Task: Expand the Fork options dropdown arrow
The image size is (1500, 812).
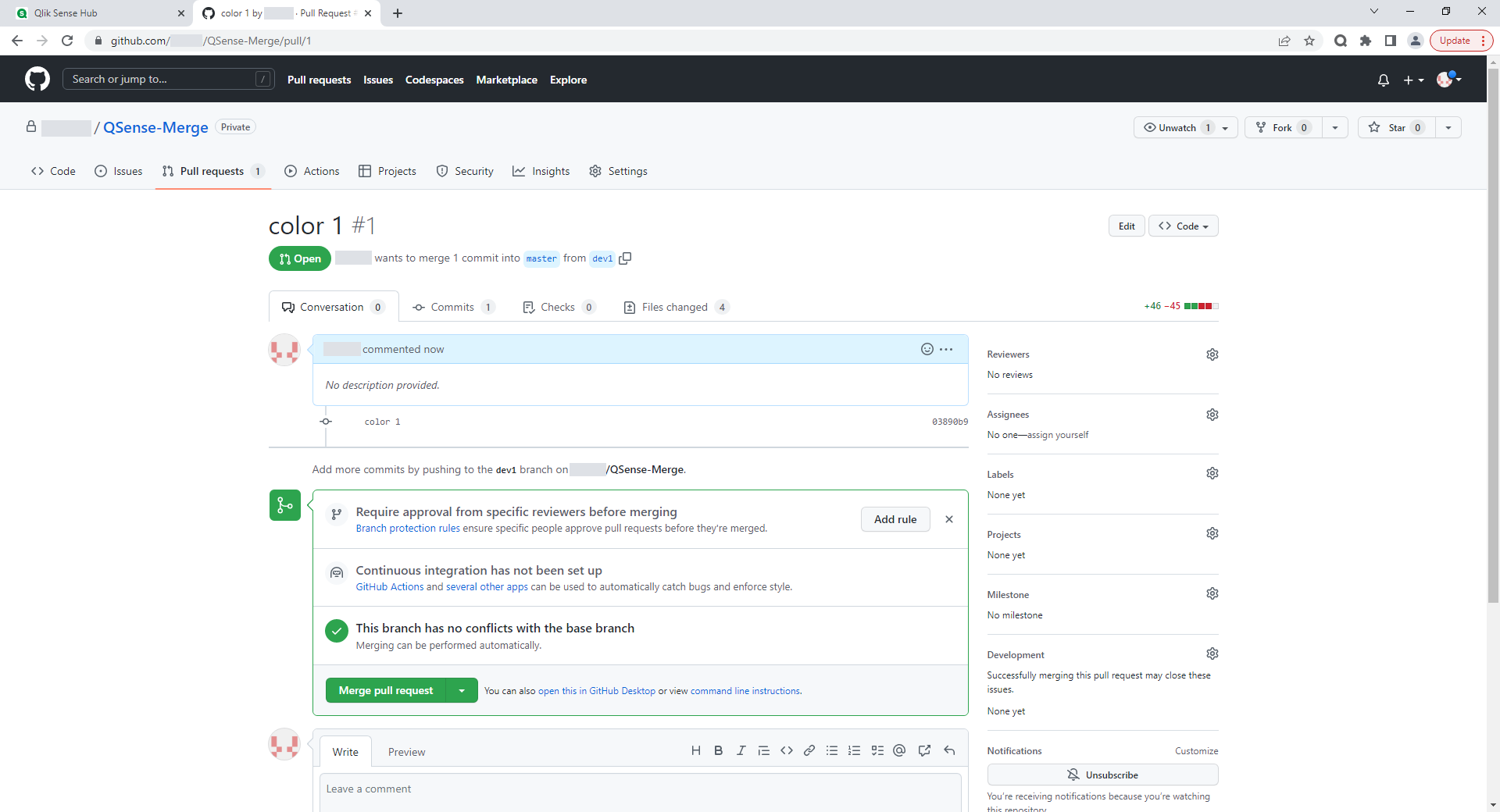Action: click(1334, 127)
